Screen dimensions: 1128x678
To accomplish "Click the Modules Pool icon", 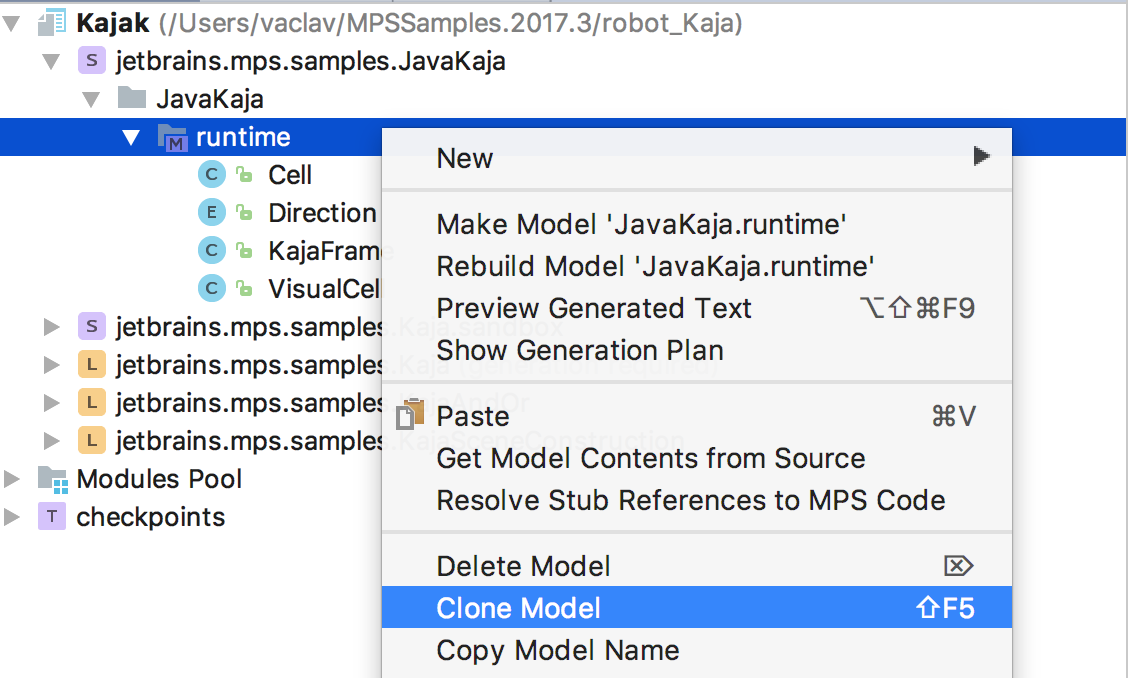I will [x=53, y=479].
